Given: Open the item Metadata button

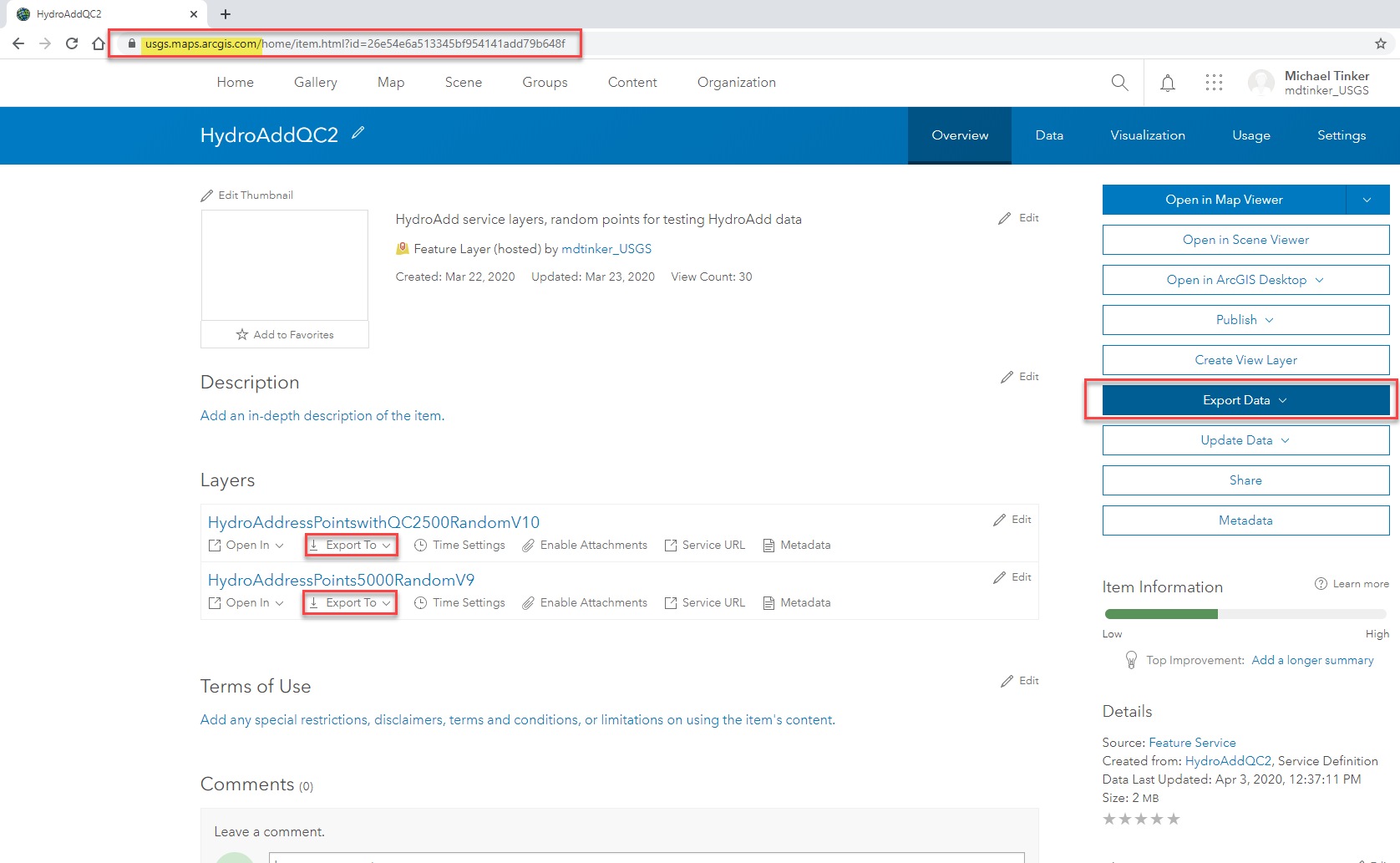Looking at the screenshot, I should click(x=1245, y=520).
